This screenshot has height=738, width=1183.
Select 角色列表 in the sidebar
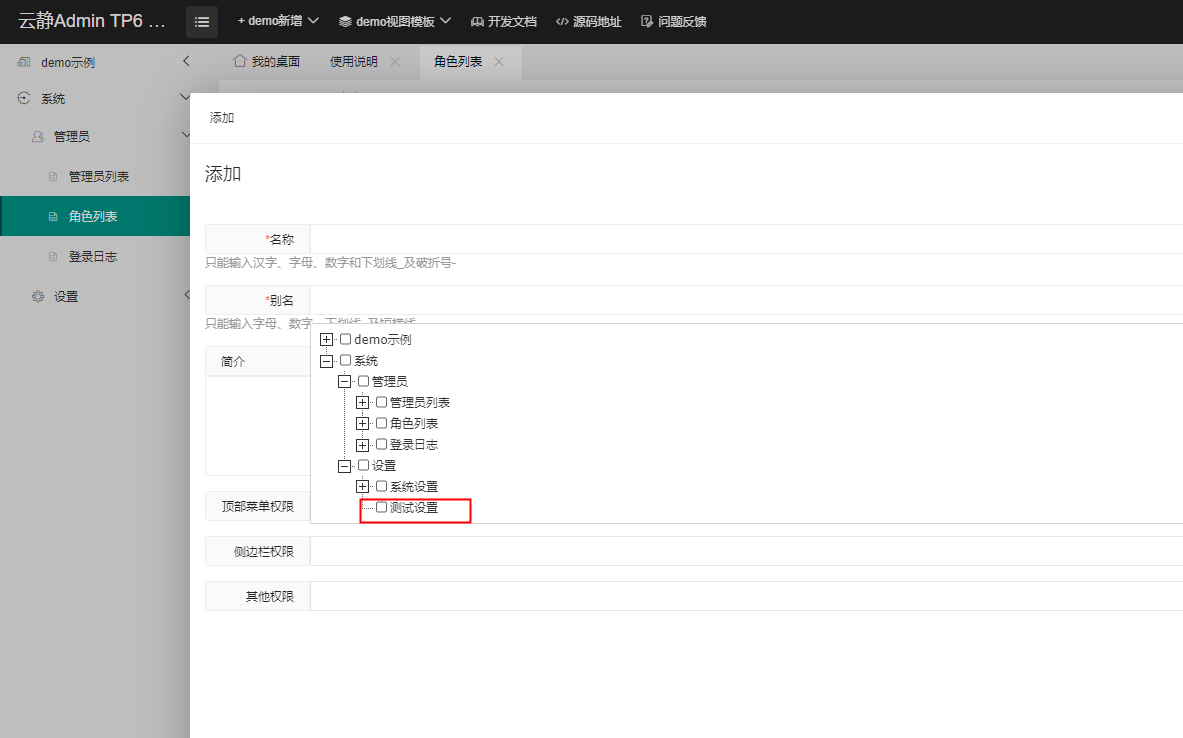pos(95,217)
